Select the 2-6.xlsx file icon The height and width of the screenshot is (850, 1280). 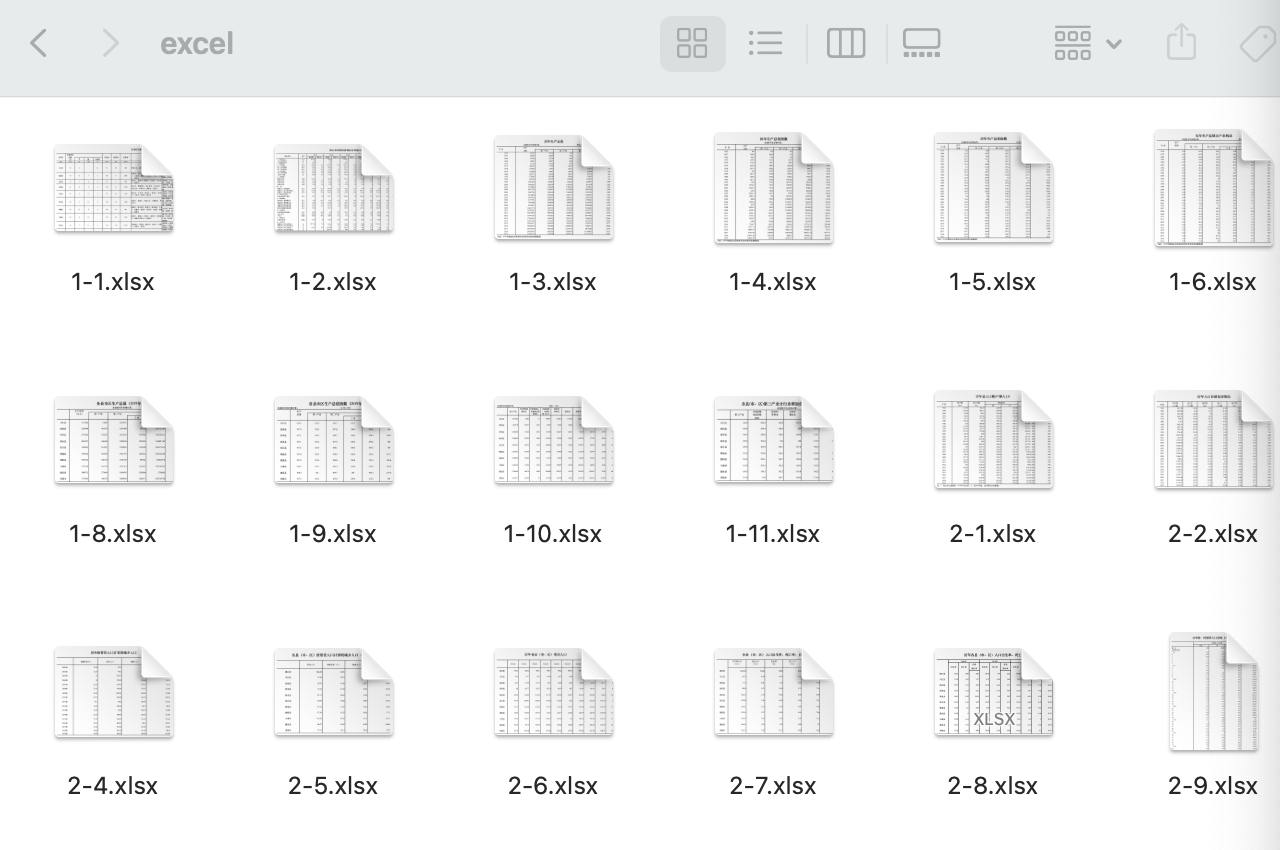[x=553, y=692]
